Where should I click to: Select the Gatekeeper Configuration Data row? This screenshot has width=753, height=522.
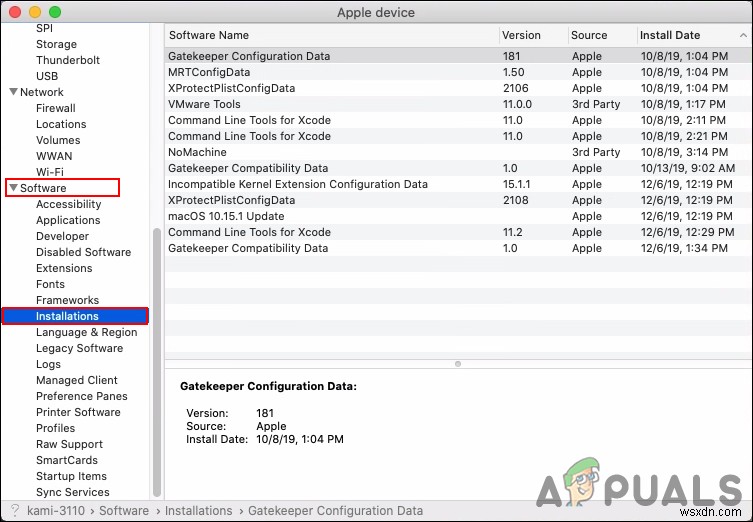458,56
